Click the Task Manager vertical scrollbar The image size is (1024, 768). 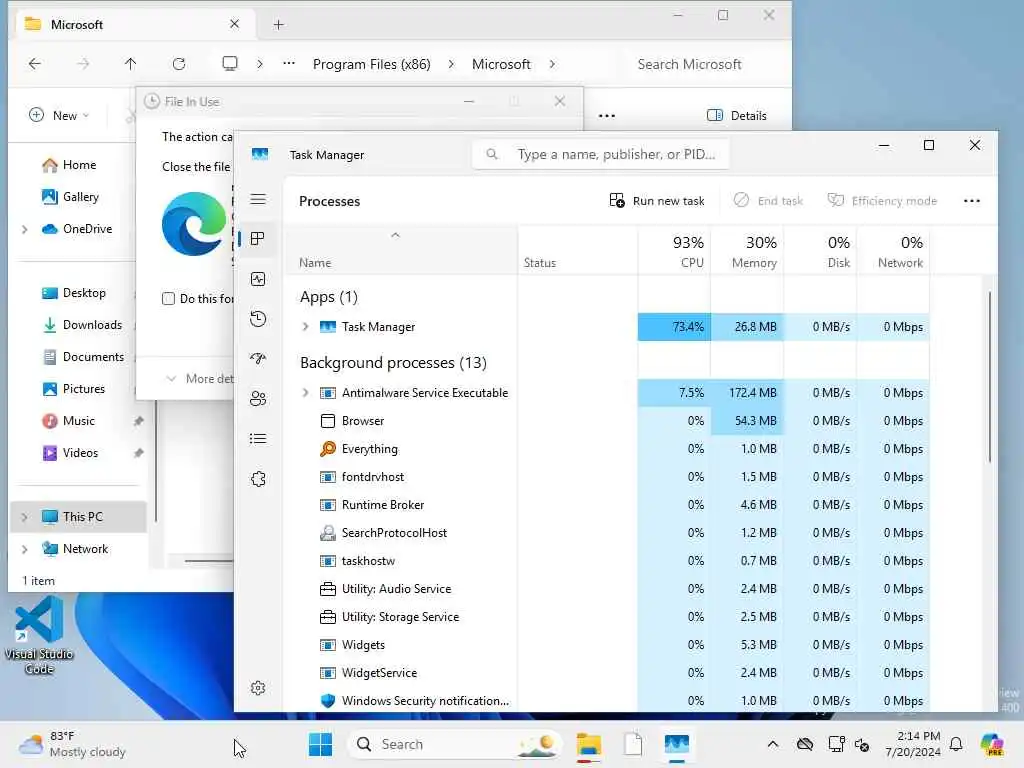(x=990, y=377)
